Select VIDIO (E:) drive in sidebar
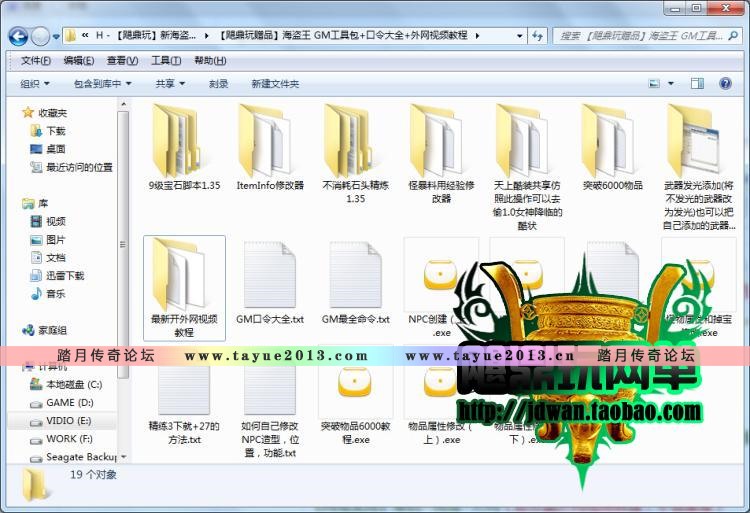Viewport: 750px width, 513px height. coord(68,421)
